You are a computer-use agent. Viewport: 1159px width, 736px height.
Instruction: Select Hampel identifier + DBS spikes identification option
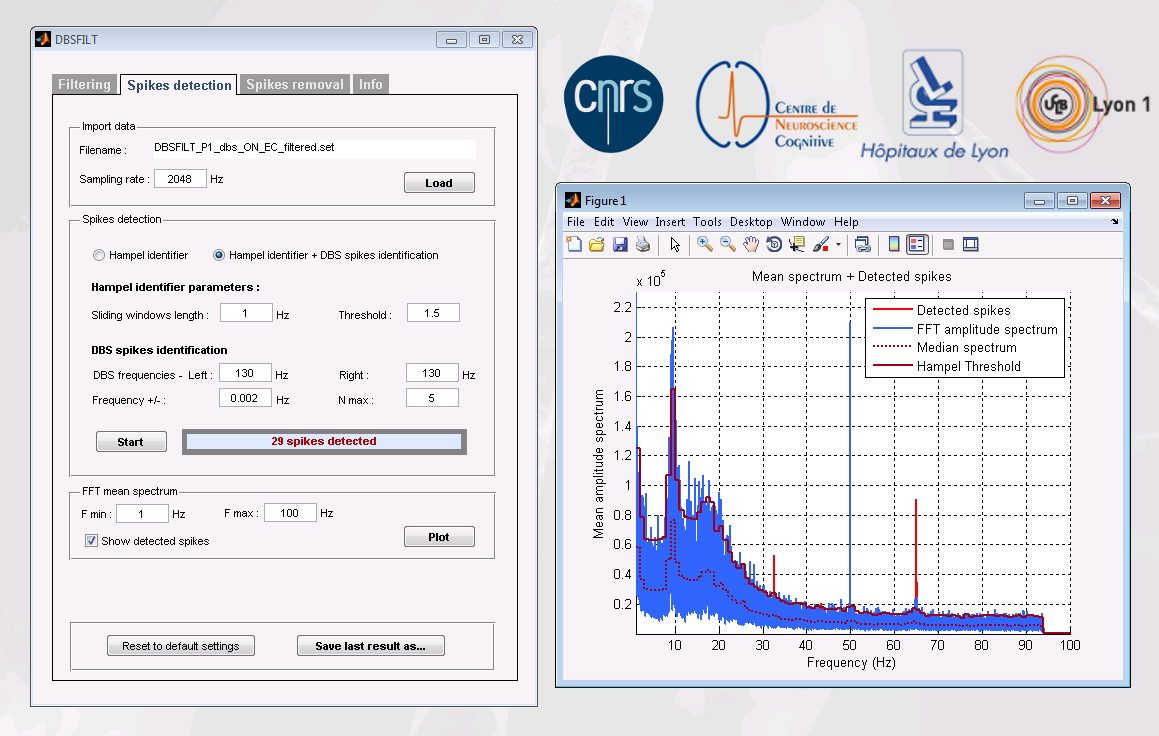pos(219,255)
